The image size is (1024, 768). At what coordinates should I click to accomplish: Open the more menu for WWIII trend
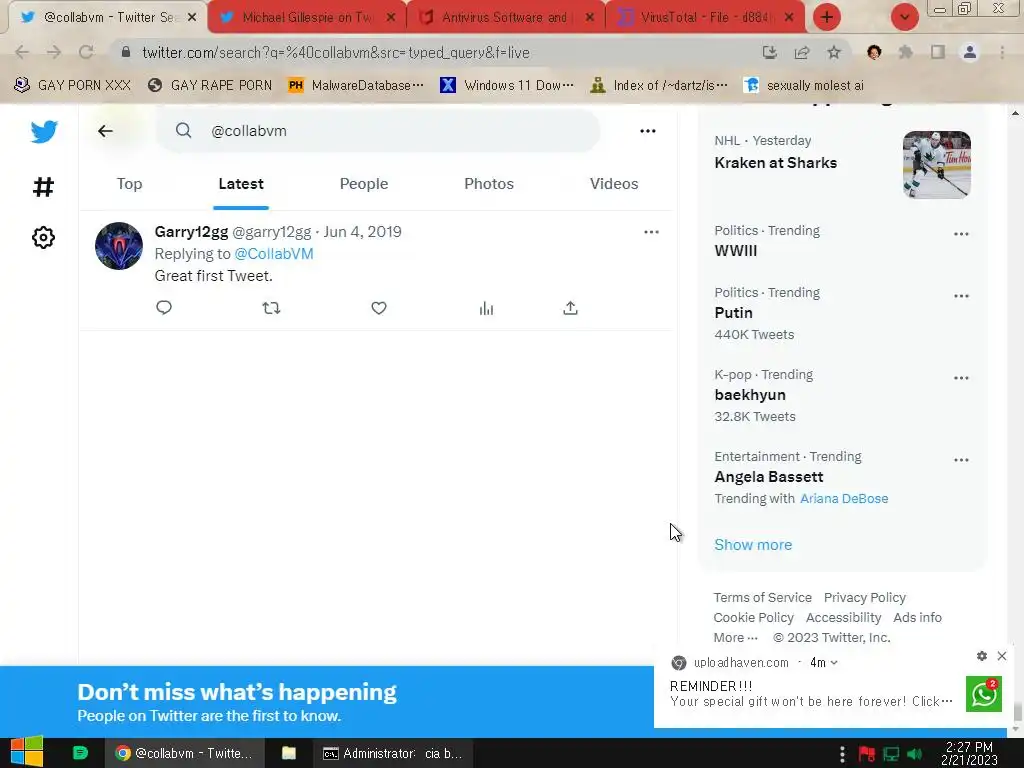point(961,234)
